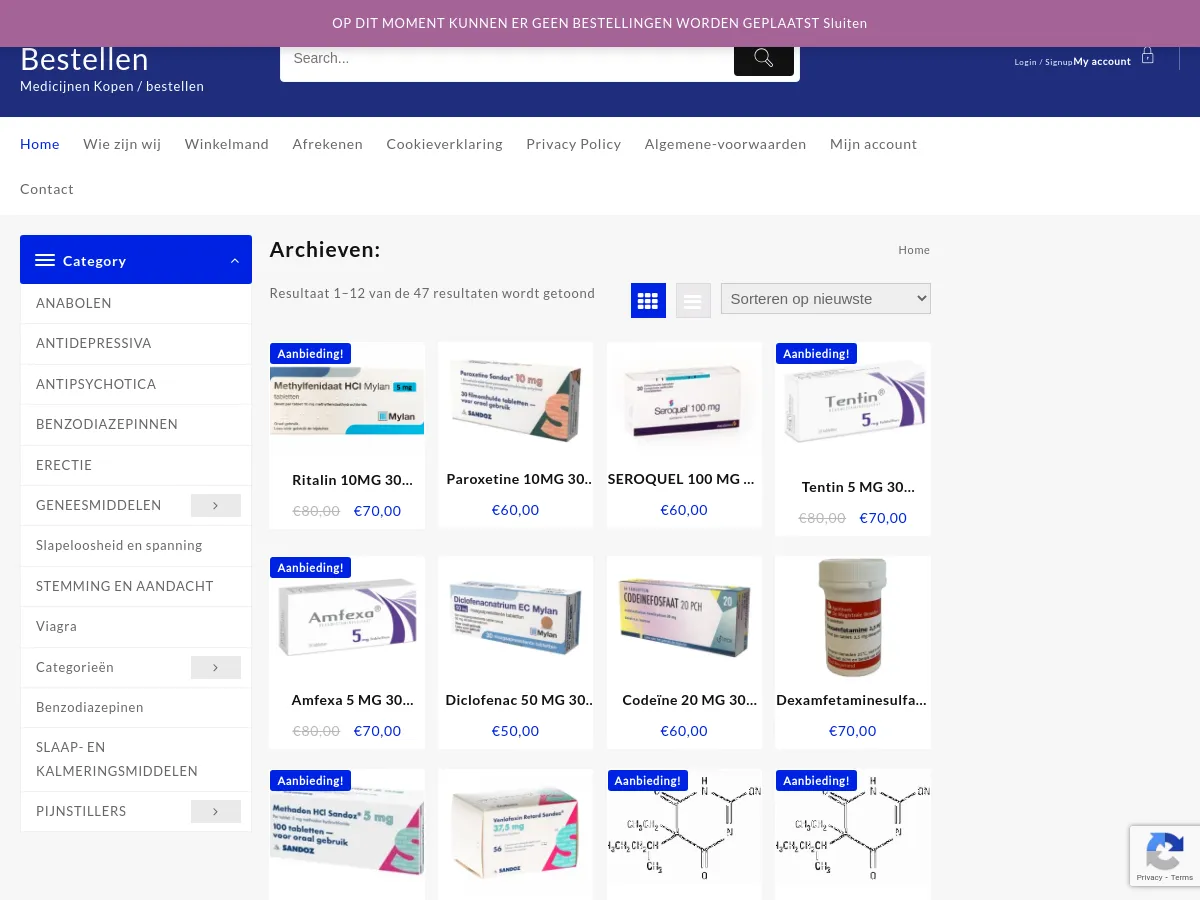Screen dimensions: 1200x900
Task: Open the Dexamfetamine bottle product image
Action: pos(853,617)
